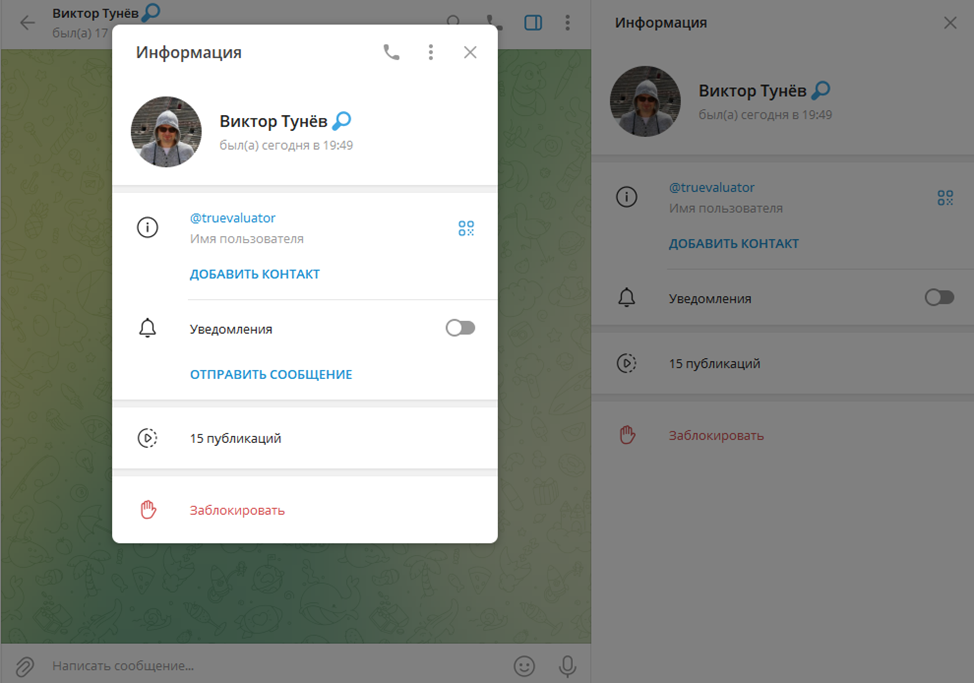Click the emoji status icon next to the side panel name
Screen dimensions: 974x683
point(821,91)
